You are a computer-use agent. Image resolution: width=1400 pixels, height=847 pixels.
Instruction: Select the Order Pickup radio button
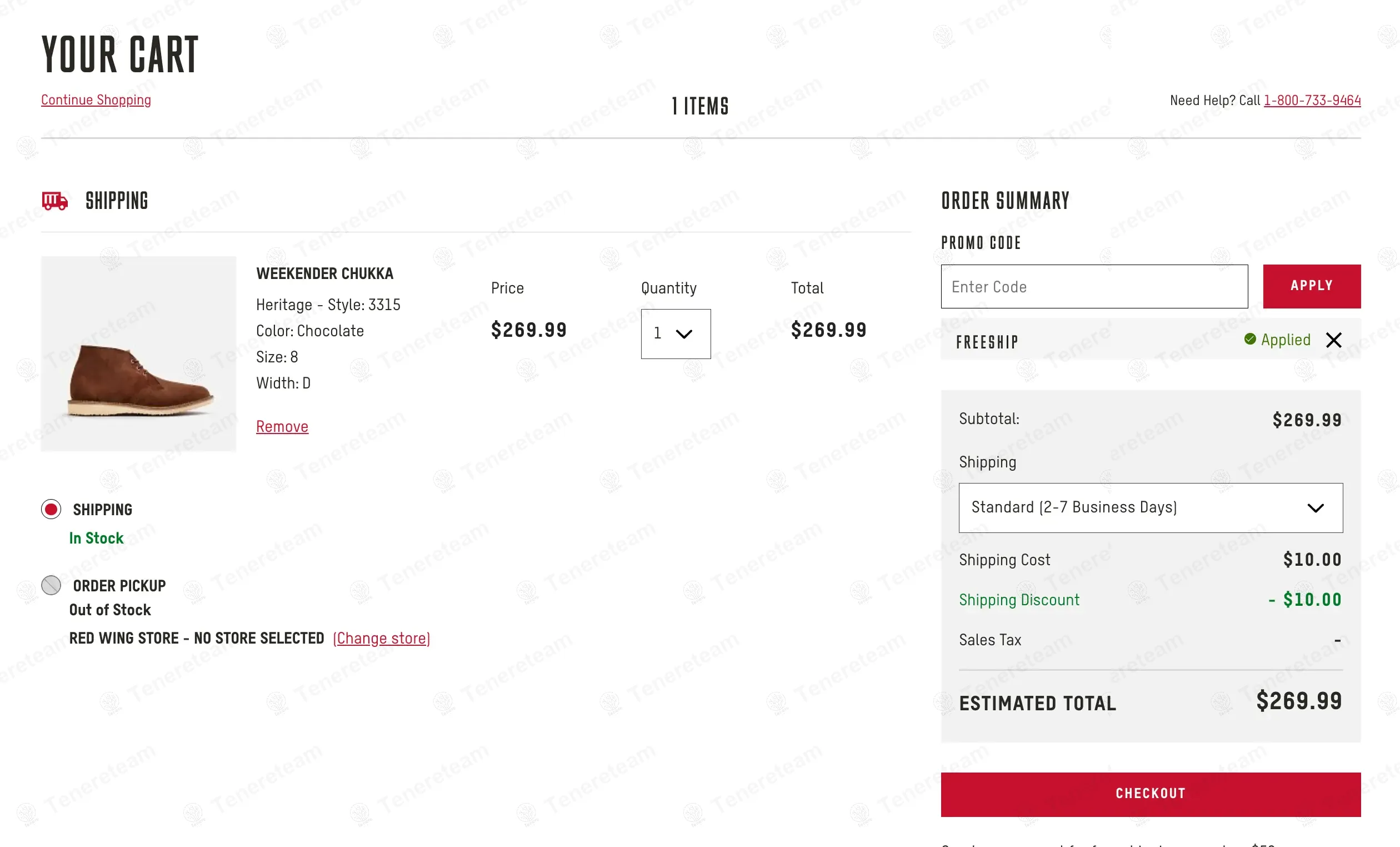51,585
